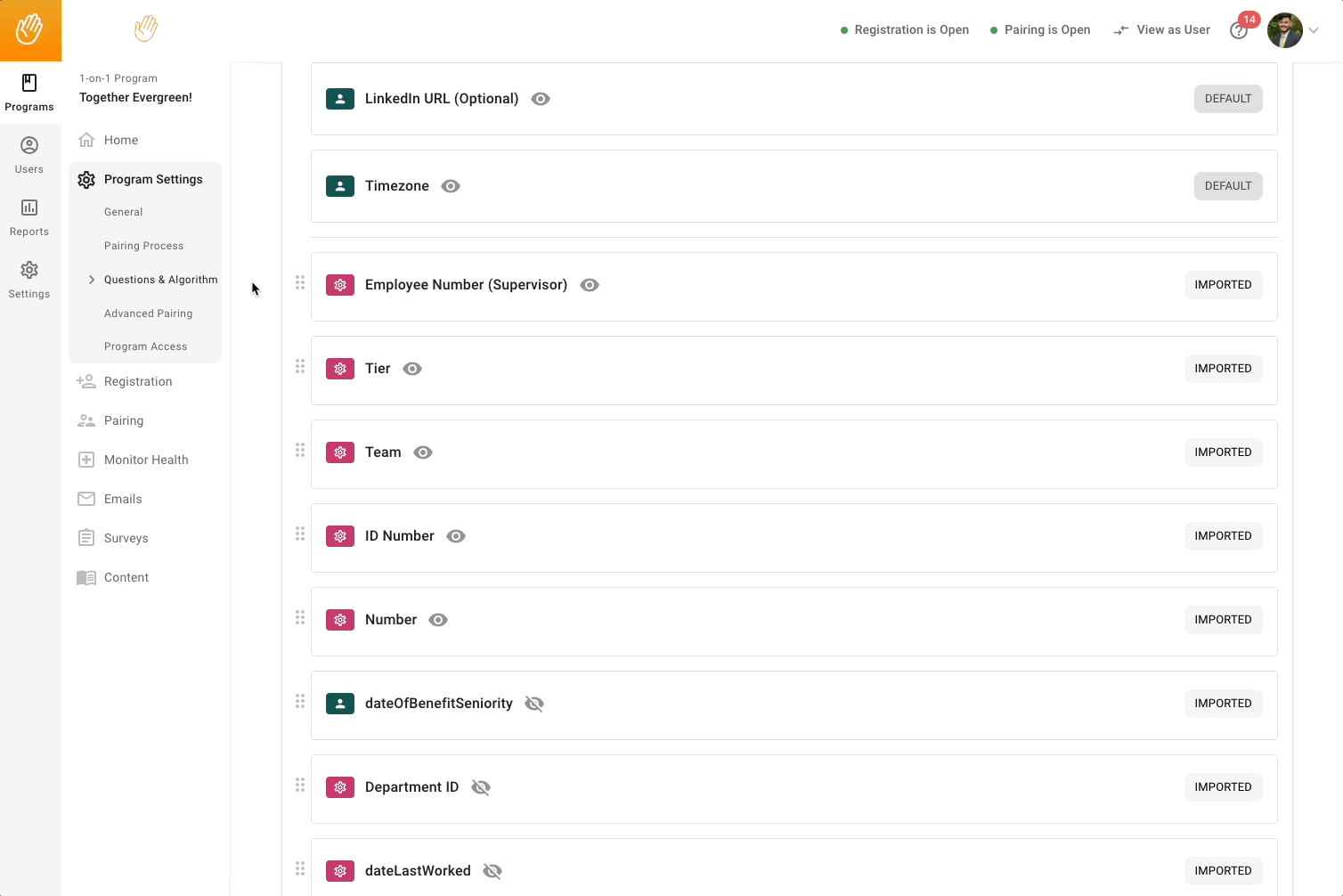Click drag handle for Employee Number (Supervisor)
1343x896 pixels.
pyautogui.click(x=300, y=282)
